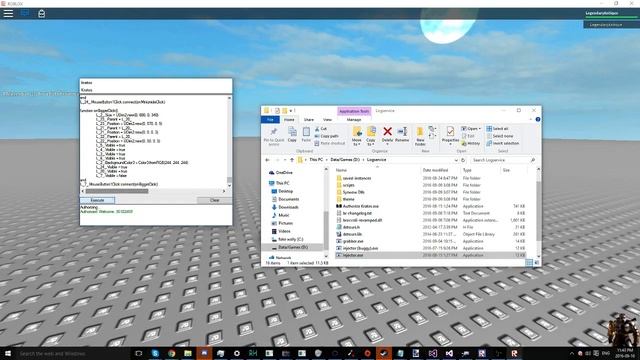The height and width of the screenshot is (360, 640).
Task: Open the Roblox hamburger menu
Action: click(x=8, y=13)
